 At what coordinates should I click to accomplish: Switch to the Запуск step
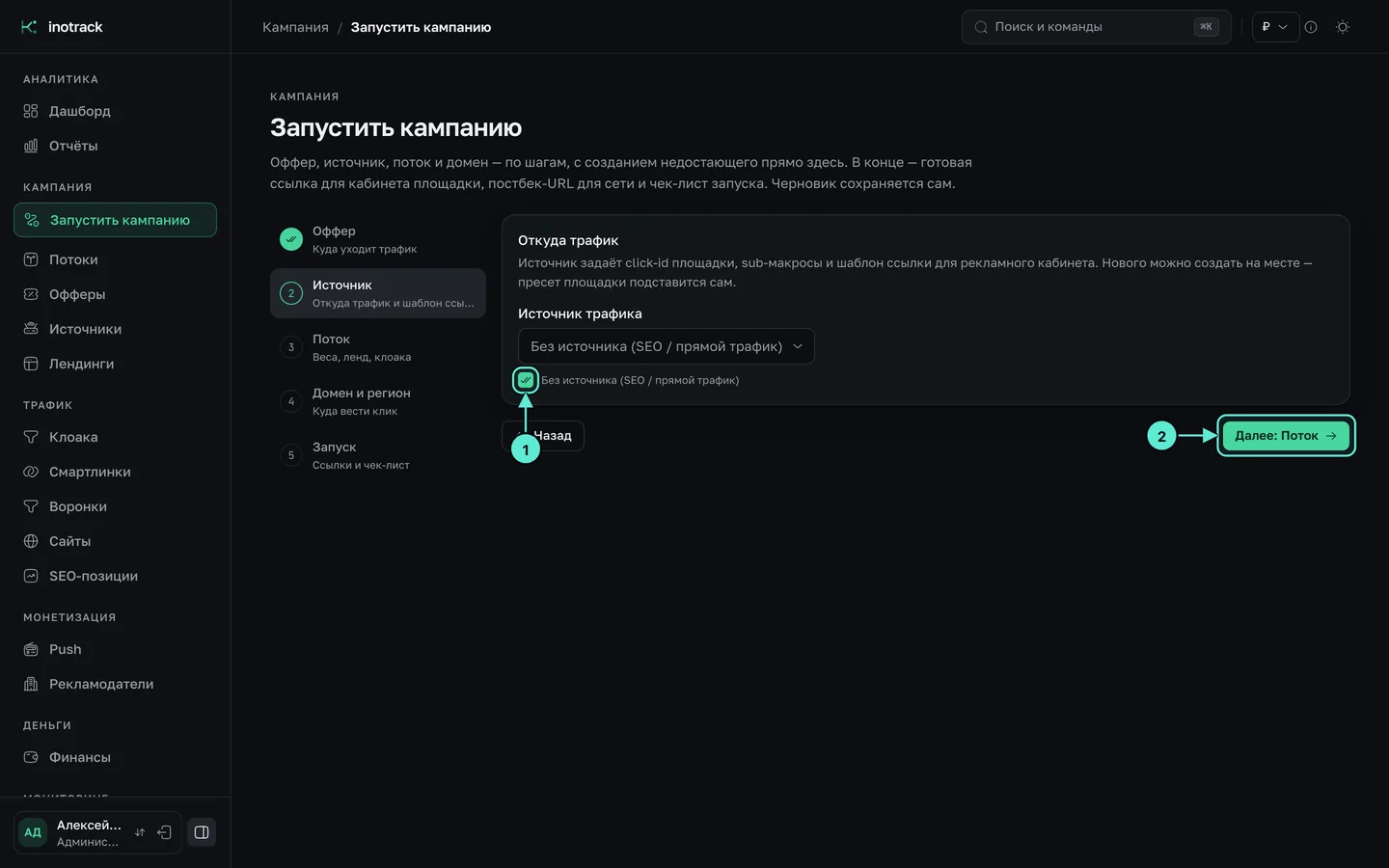[378, 455]
